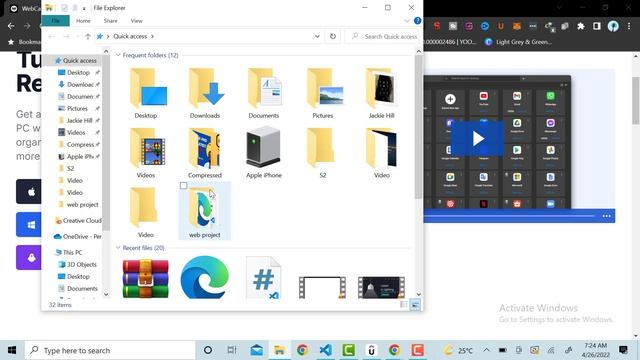The height and width of the screenshot is (360, 640).
Task: Select S2 in the navigation pane
Action: point(70,168)
